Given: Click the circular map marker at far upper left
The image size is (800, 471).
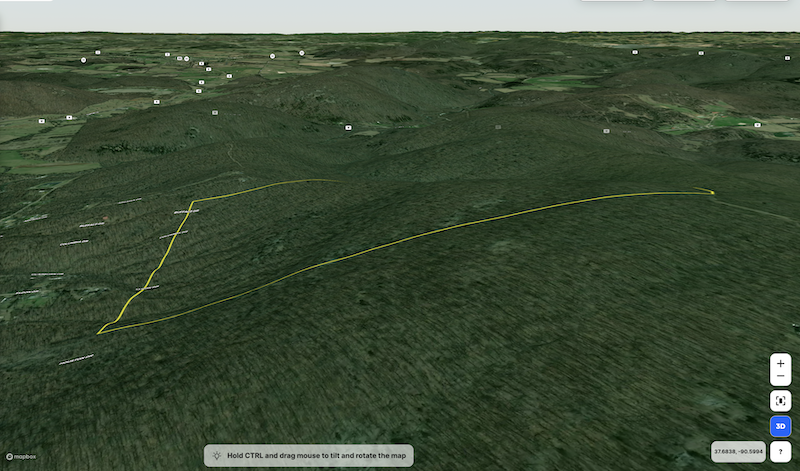Looking at the screenshot, I should (83, 60).
